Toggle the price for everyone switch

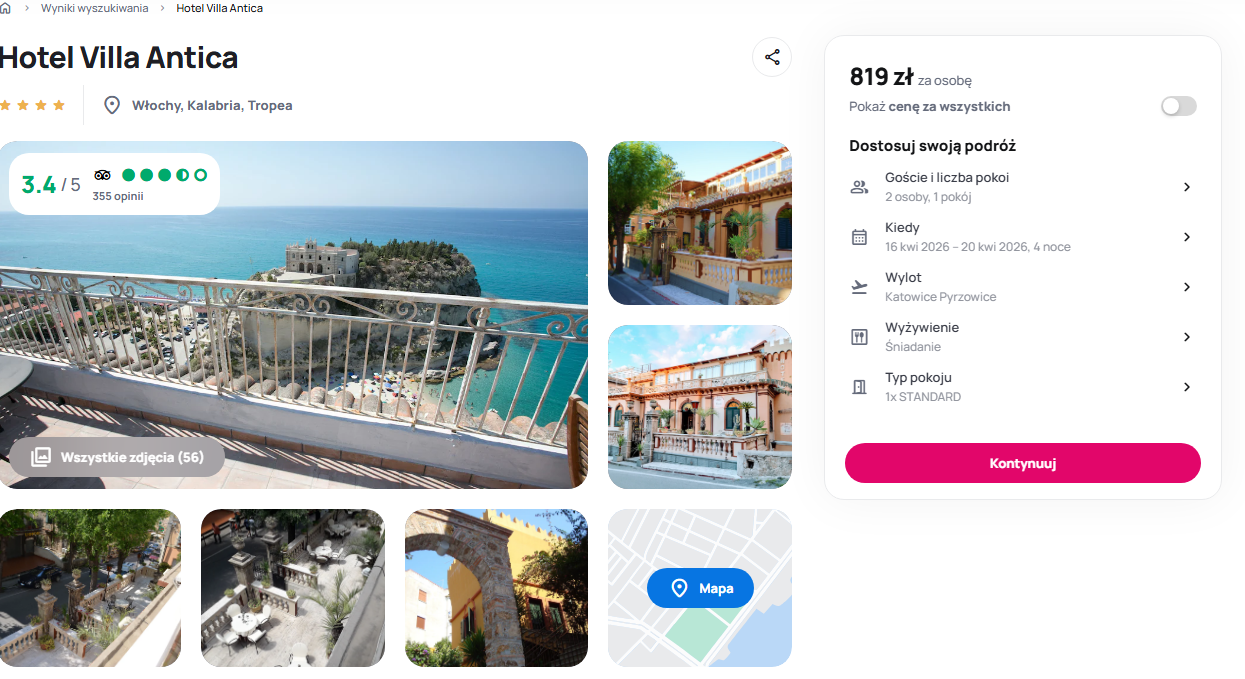(1178, 106)
